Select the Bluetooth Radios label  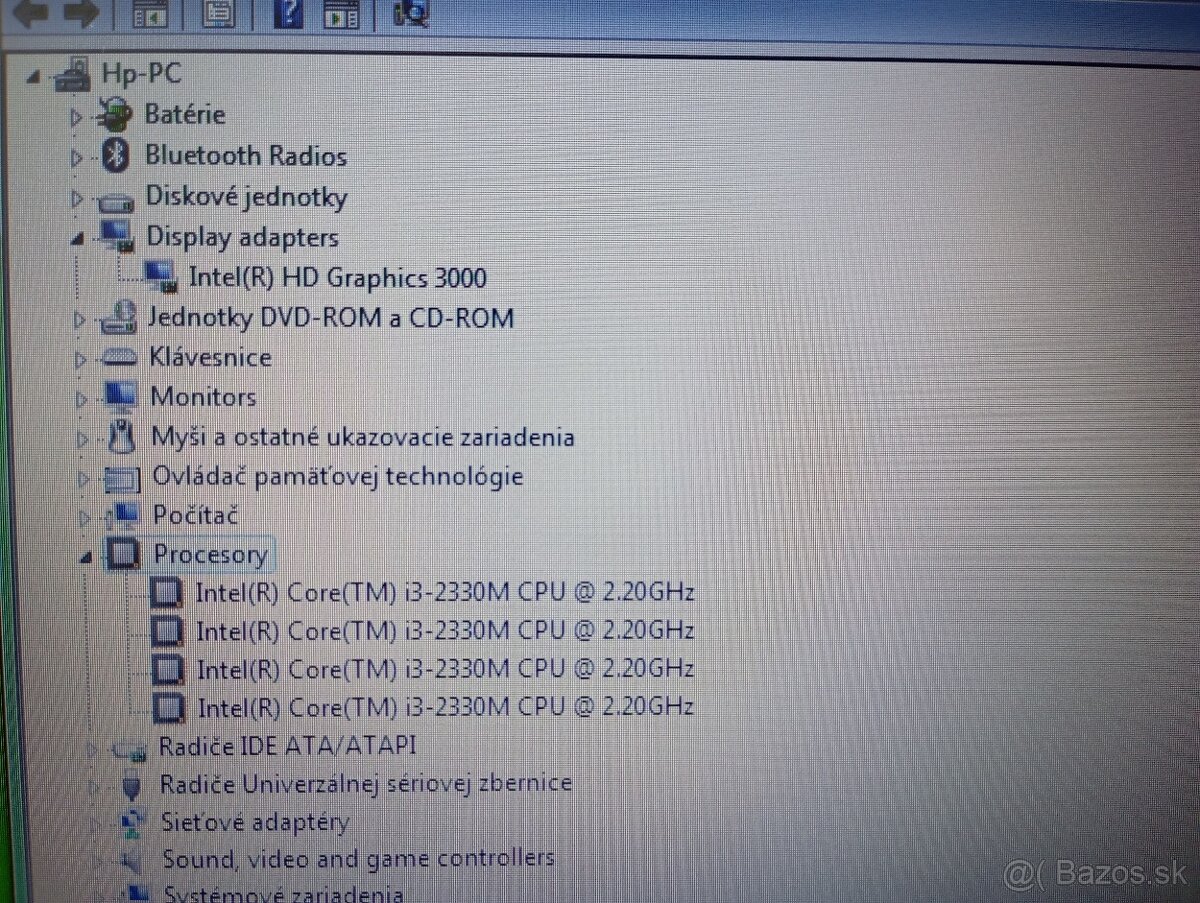[x=246, y=155]
